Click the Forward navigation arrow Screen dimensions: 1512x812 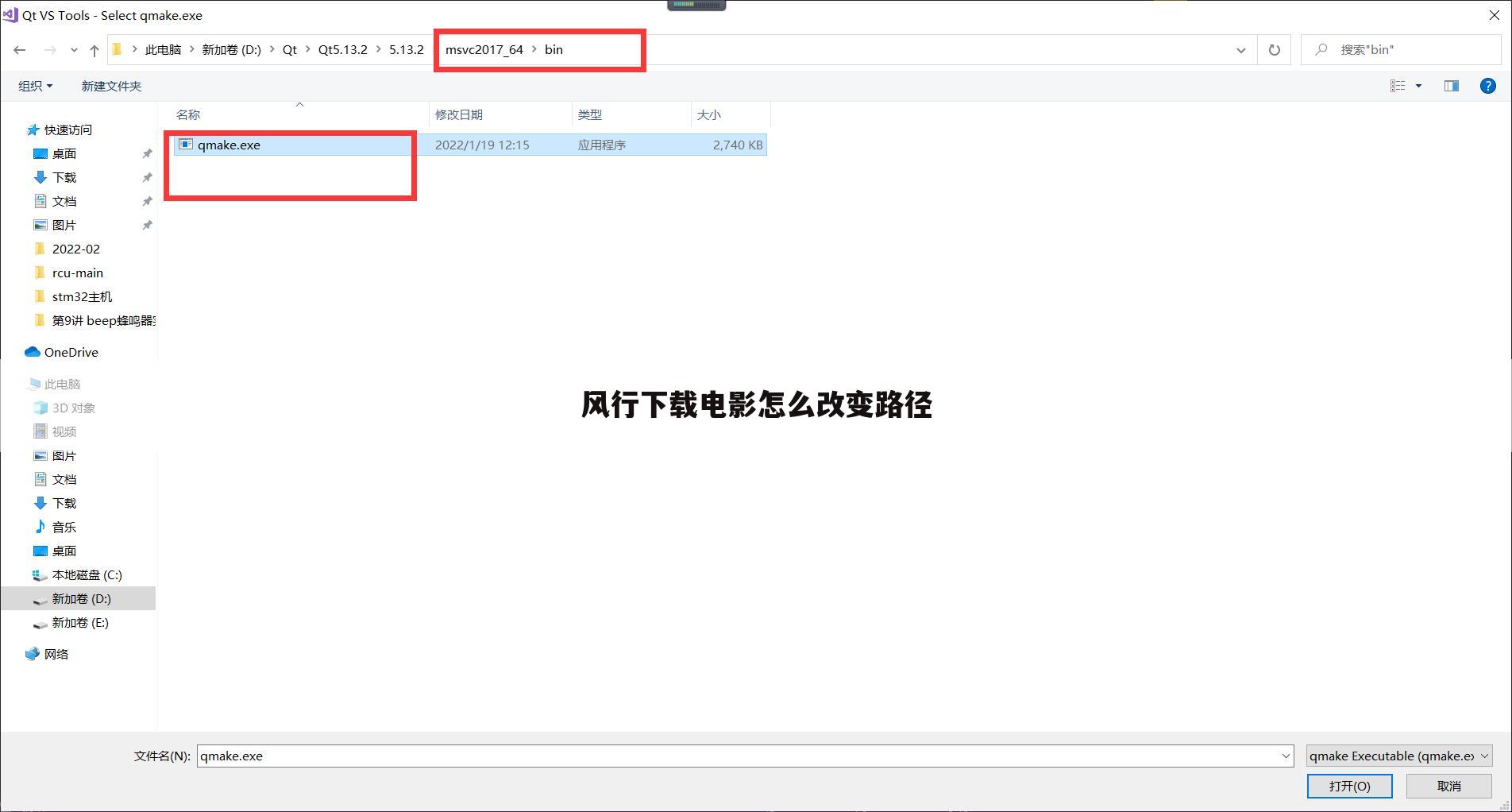[x=50, y=50]
